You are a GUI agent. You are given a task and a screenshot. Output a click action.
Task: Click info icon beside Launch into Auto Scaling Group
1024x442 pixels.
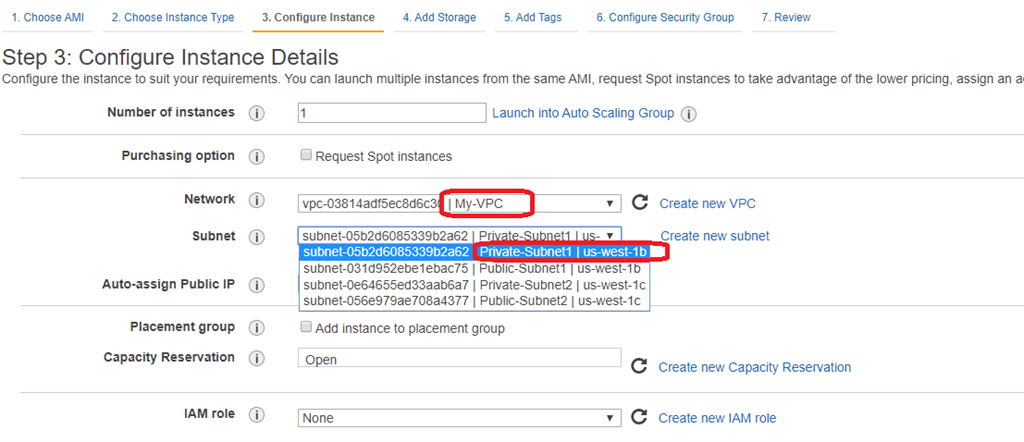(x=688, y=114)
